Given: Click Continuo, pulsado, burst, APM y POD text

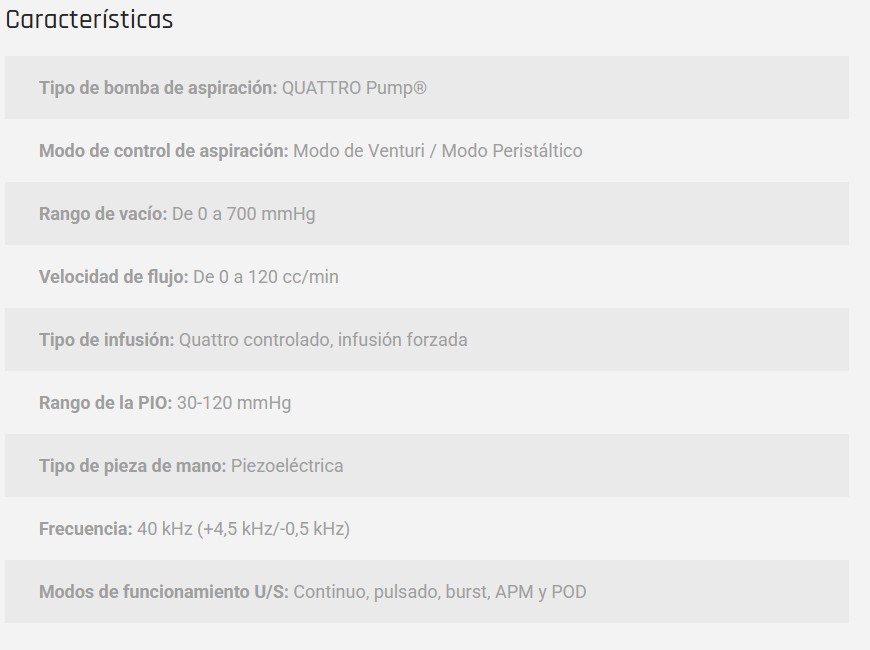Looking at the screenshot, I should 440,592.
